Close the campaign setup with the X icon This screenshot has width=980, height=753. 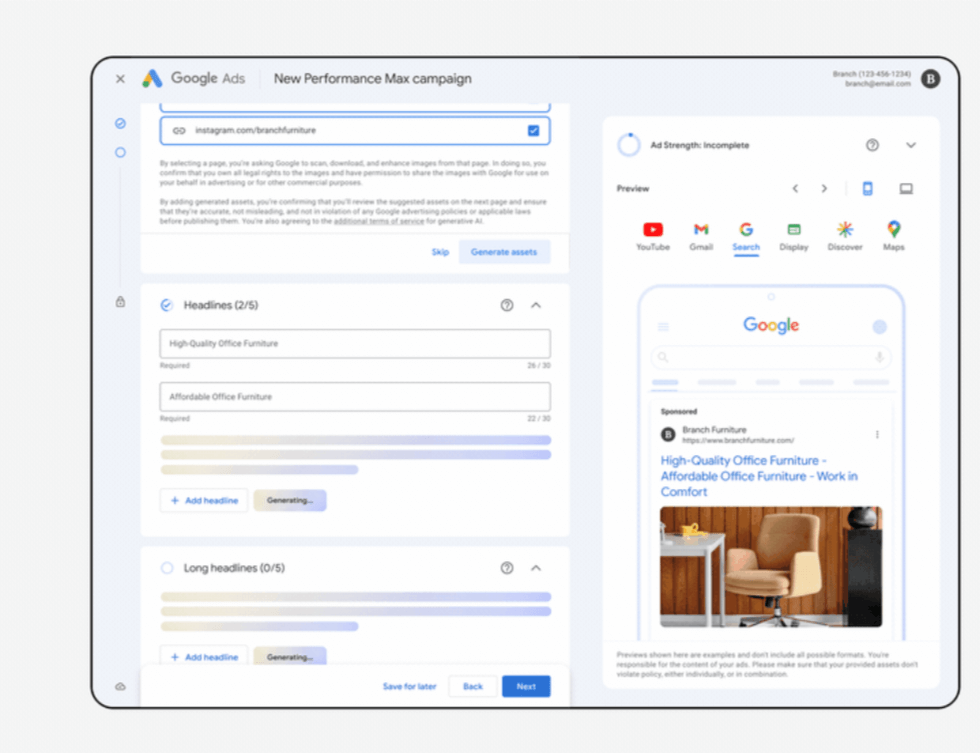[x=120, y=79]
